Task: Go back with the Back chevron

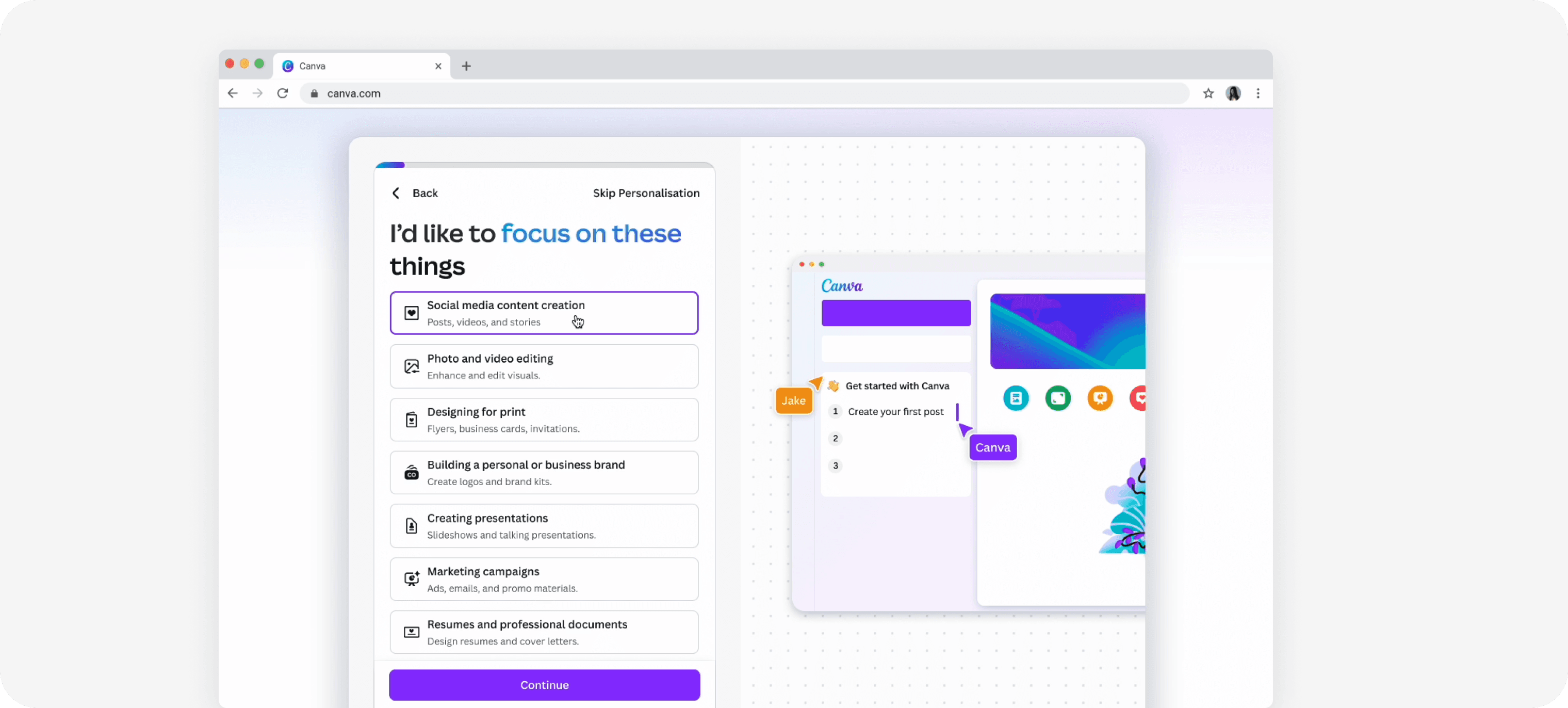Action: click(396, 193)
